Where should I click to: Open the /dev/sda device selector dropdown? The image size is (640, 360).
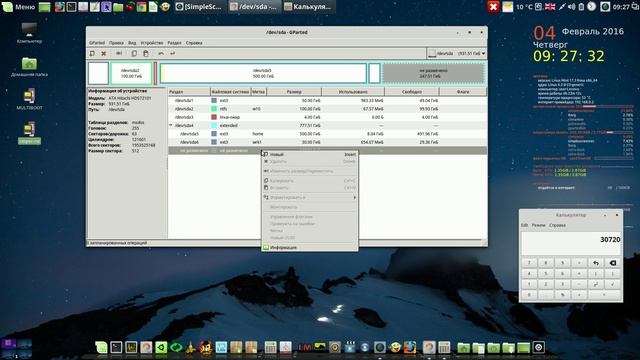457,53
